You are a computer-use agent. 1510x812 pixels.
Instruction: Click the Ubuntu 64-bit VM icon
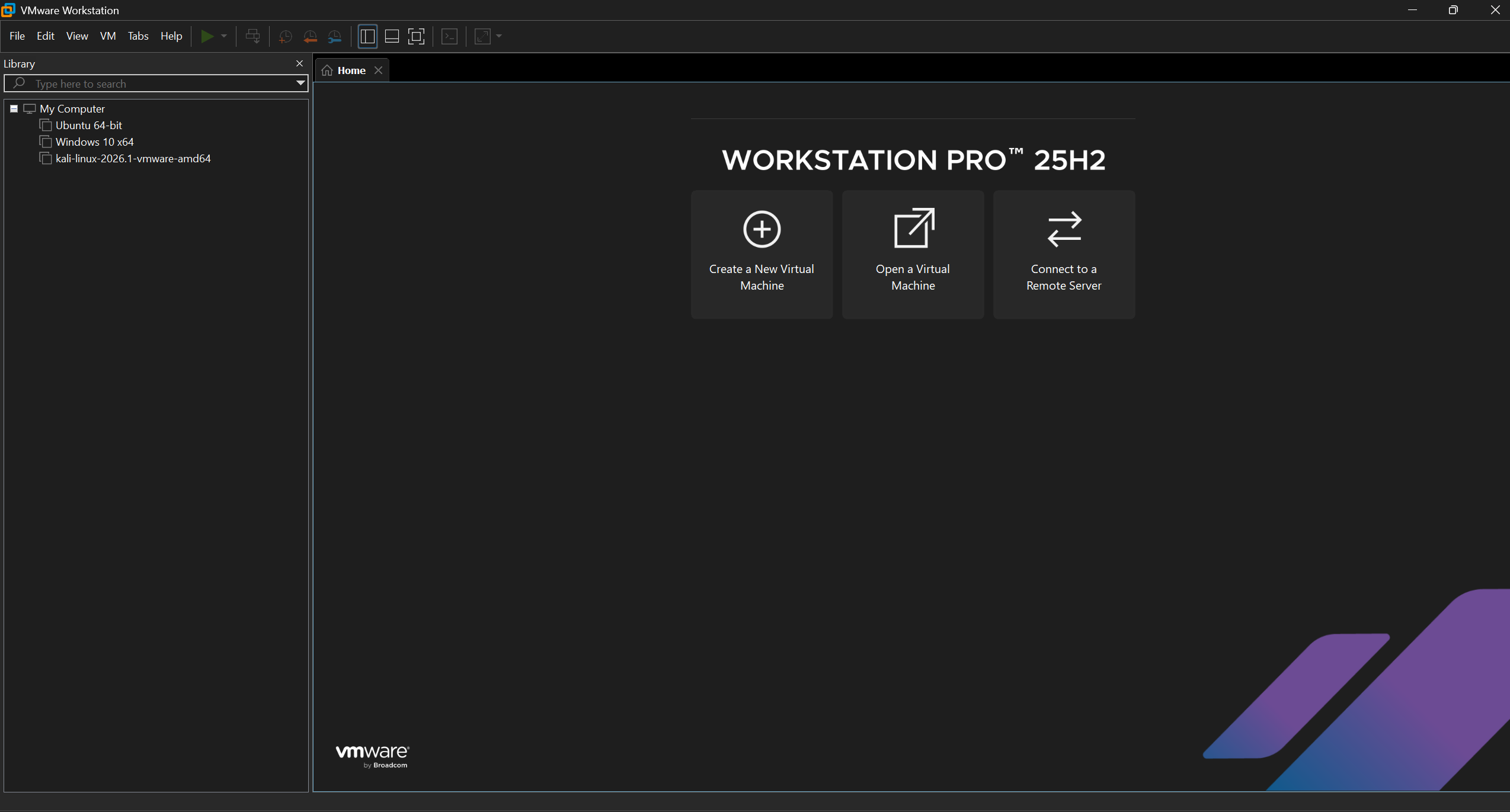[46, 125]
